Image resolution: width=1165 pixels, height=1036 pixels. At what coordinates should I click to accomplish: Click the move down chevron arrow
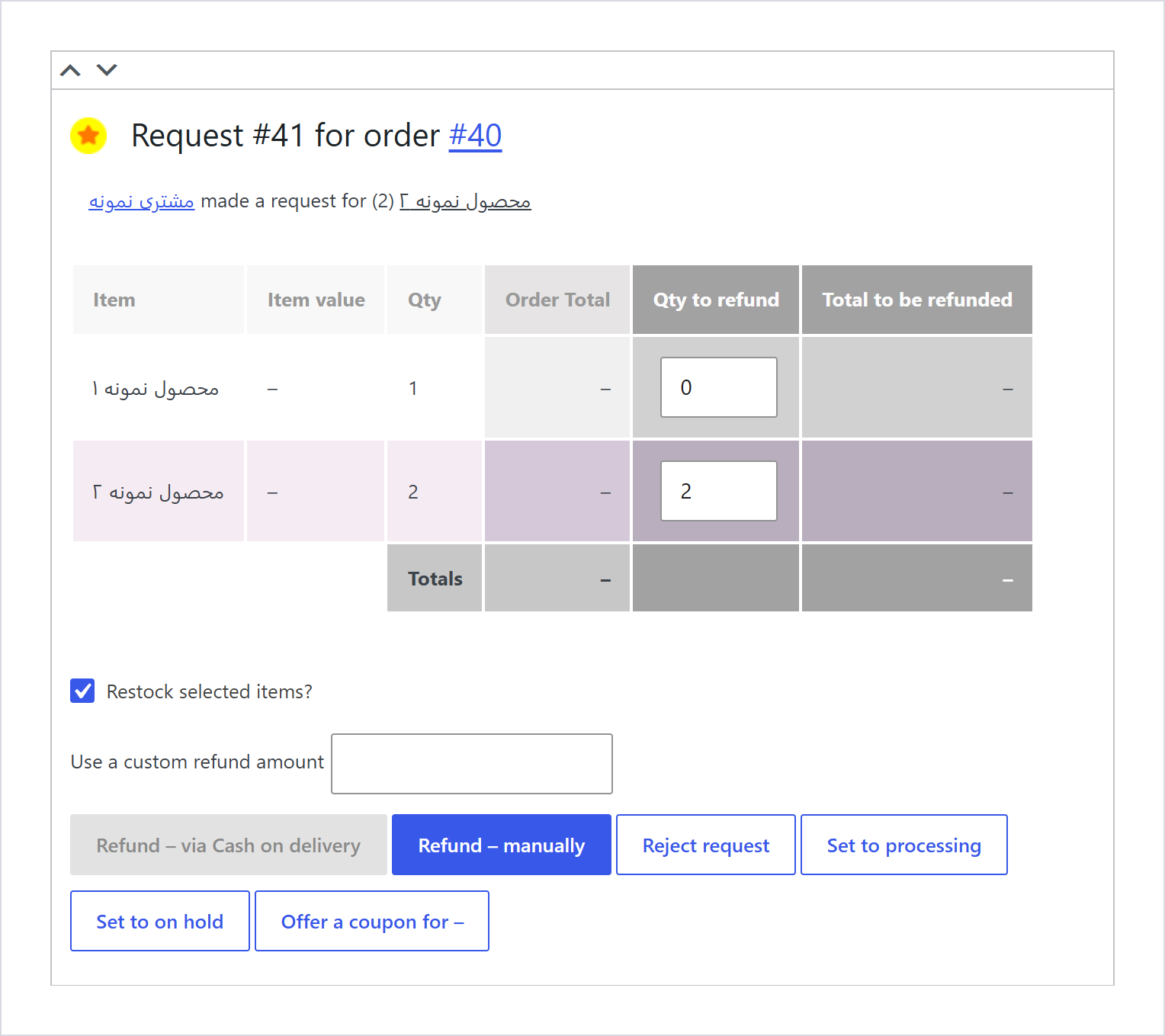point(107,70)
